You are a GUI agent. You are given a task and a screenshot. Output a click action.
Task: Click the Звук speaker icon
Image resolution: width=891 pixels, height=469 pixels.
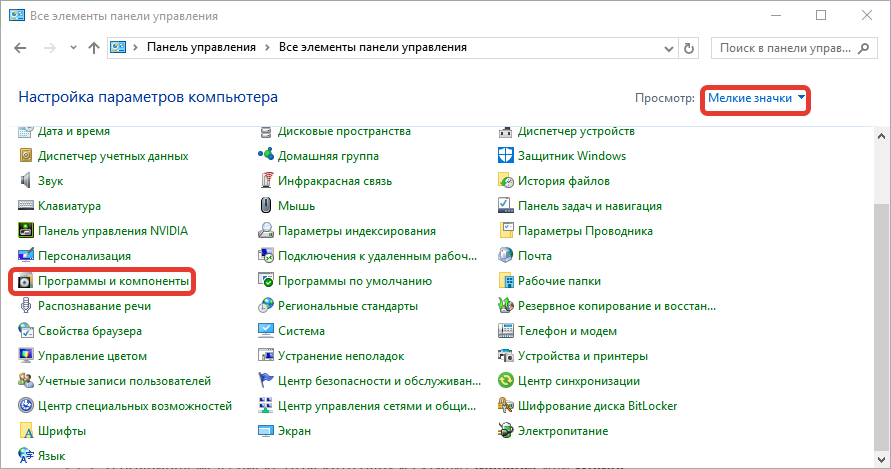26,181
